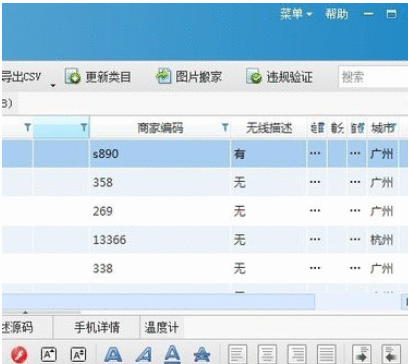Click the 无 cell in row 13366
This screenshot has height=364, width=408.
(x=268, y=240)
